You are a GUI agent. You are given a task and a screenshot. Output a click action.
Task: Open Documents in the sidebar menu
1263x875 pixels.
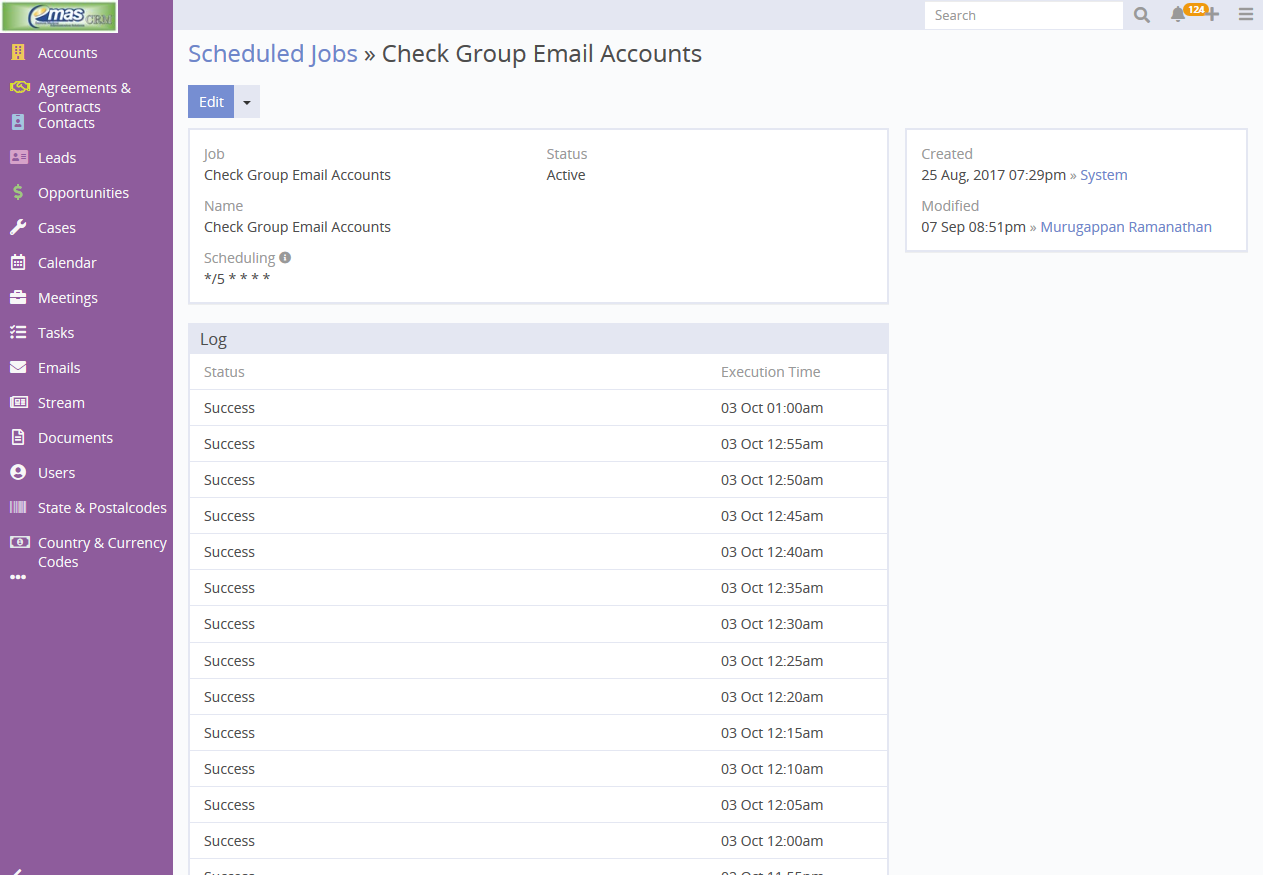[75, 438]
